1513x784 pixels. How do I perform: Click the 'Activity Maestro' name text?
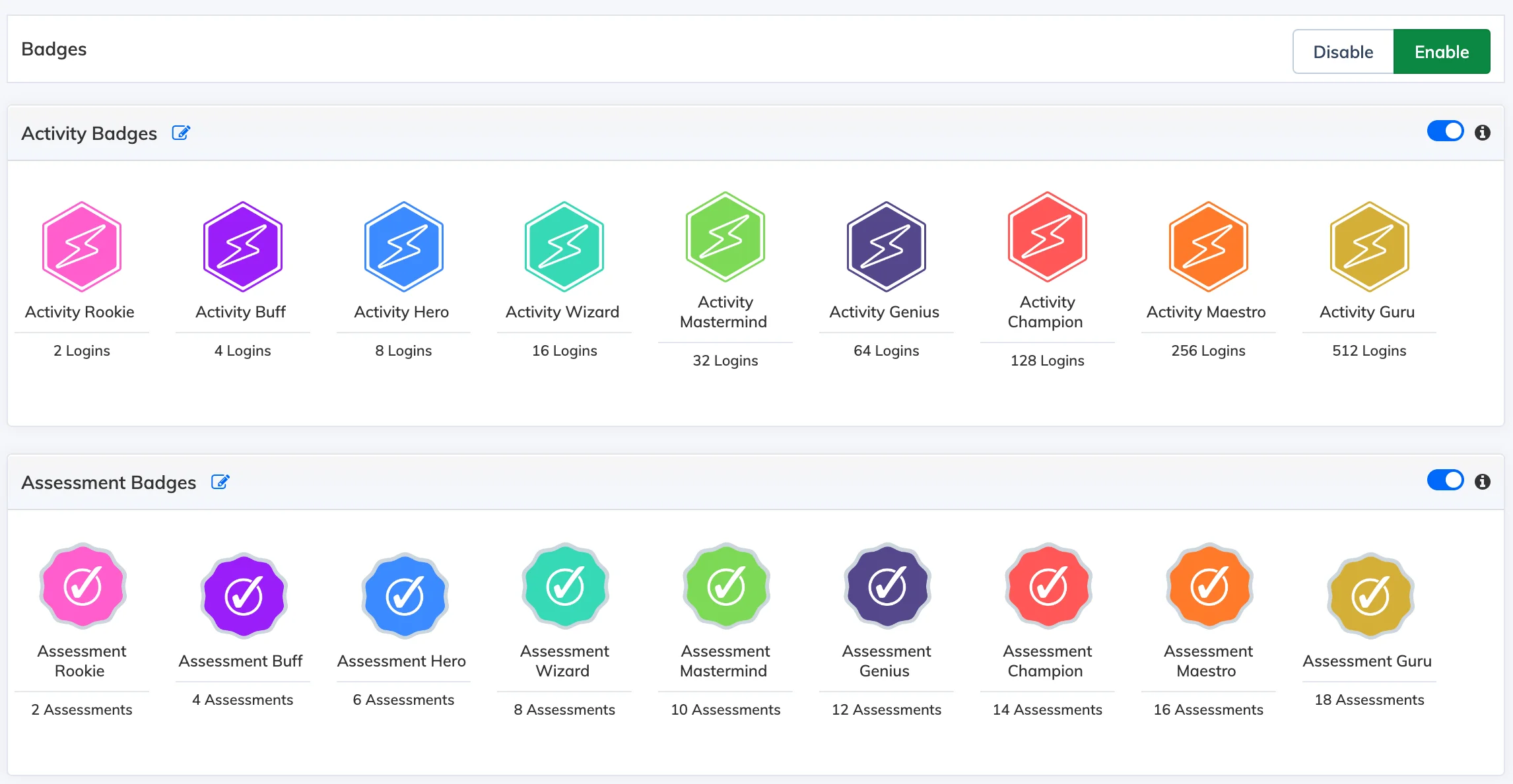(x=1207, y=312)
